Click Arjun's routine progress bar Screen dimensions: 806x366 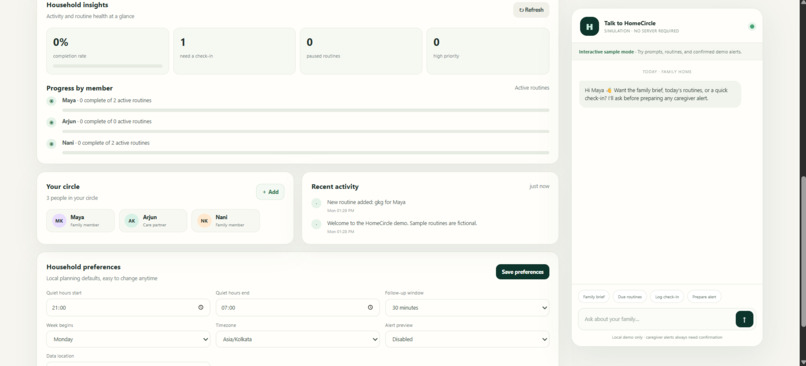[x=305, y=131]
